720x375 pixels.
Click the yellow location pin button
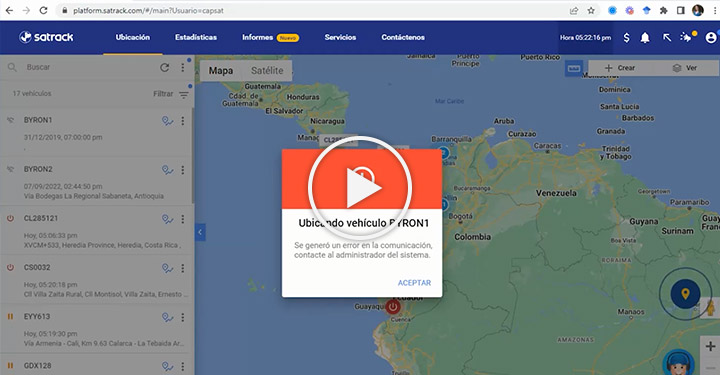pyautogui.click(x=685, y=294)
